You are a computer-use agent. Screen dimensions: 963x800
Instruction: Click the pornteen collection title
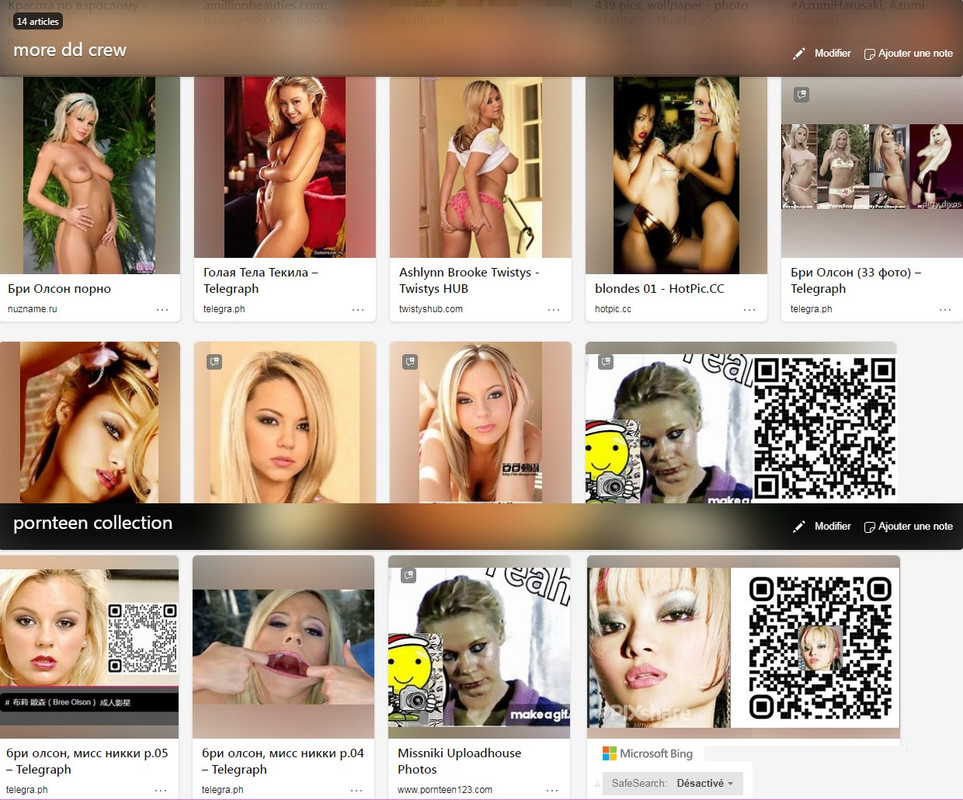[x=93, y=522]
